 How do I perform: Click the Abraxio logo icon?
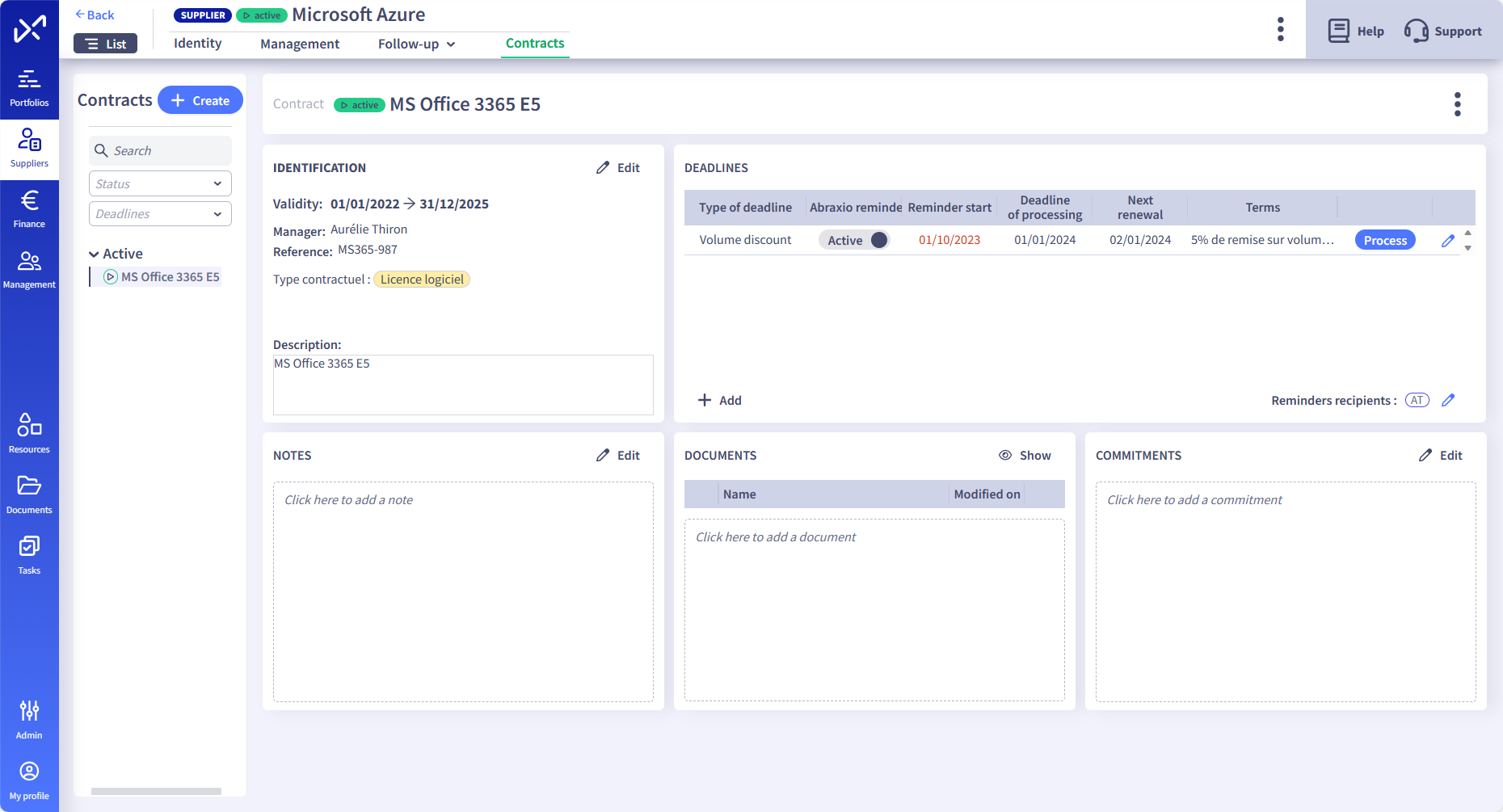pyautogui.click(x=29, y=29)
